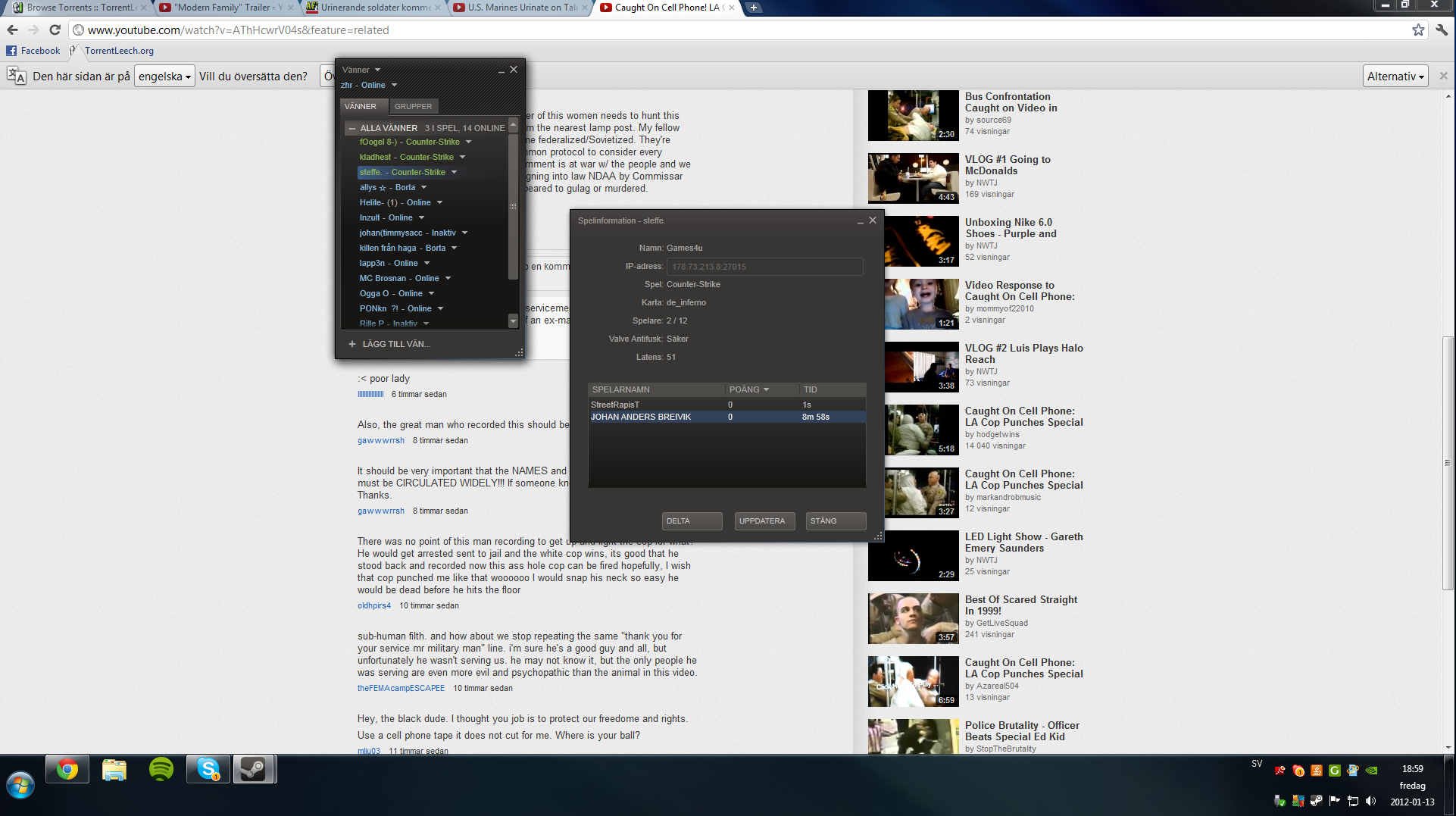Open Chrome wrench settings menu
The image size is (1456, 816).
click(x=1442, y=30)
